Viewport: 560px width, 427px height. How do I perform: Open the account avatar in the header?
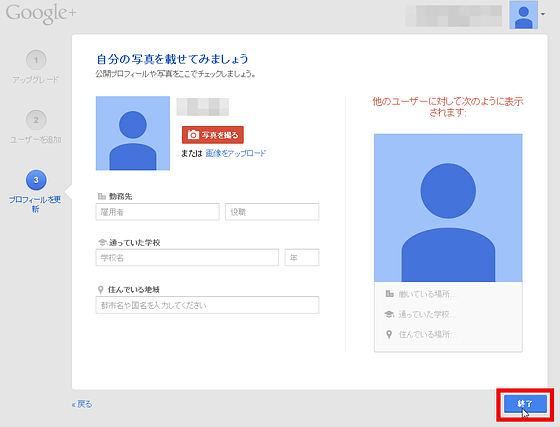click(x=524, y=15)
